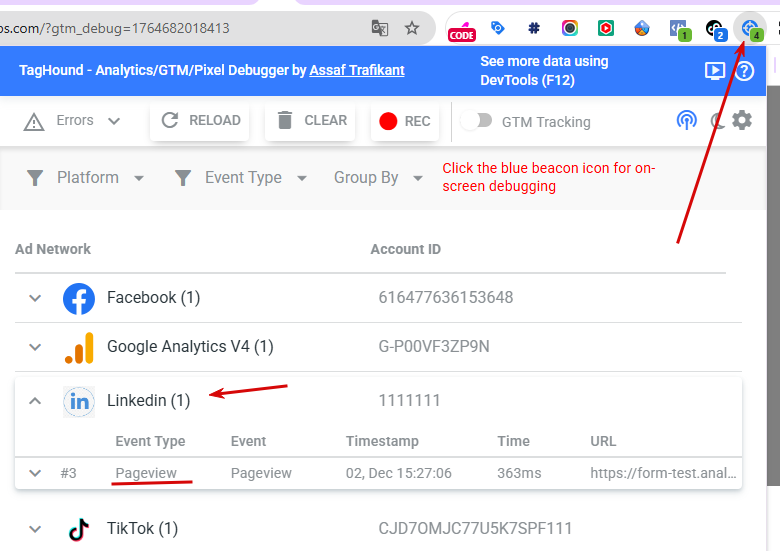Image resolution: width=780 pixels, height=551 pixels.
Task: Collapse the Linkedin network row
Action: click(35, 401)
